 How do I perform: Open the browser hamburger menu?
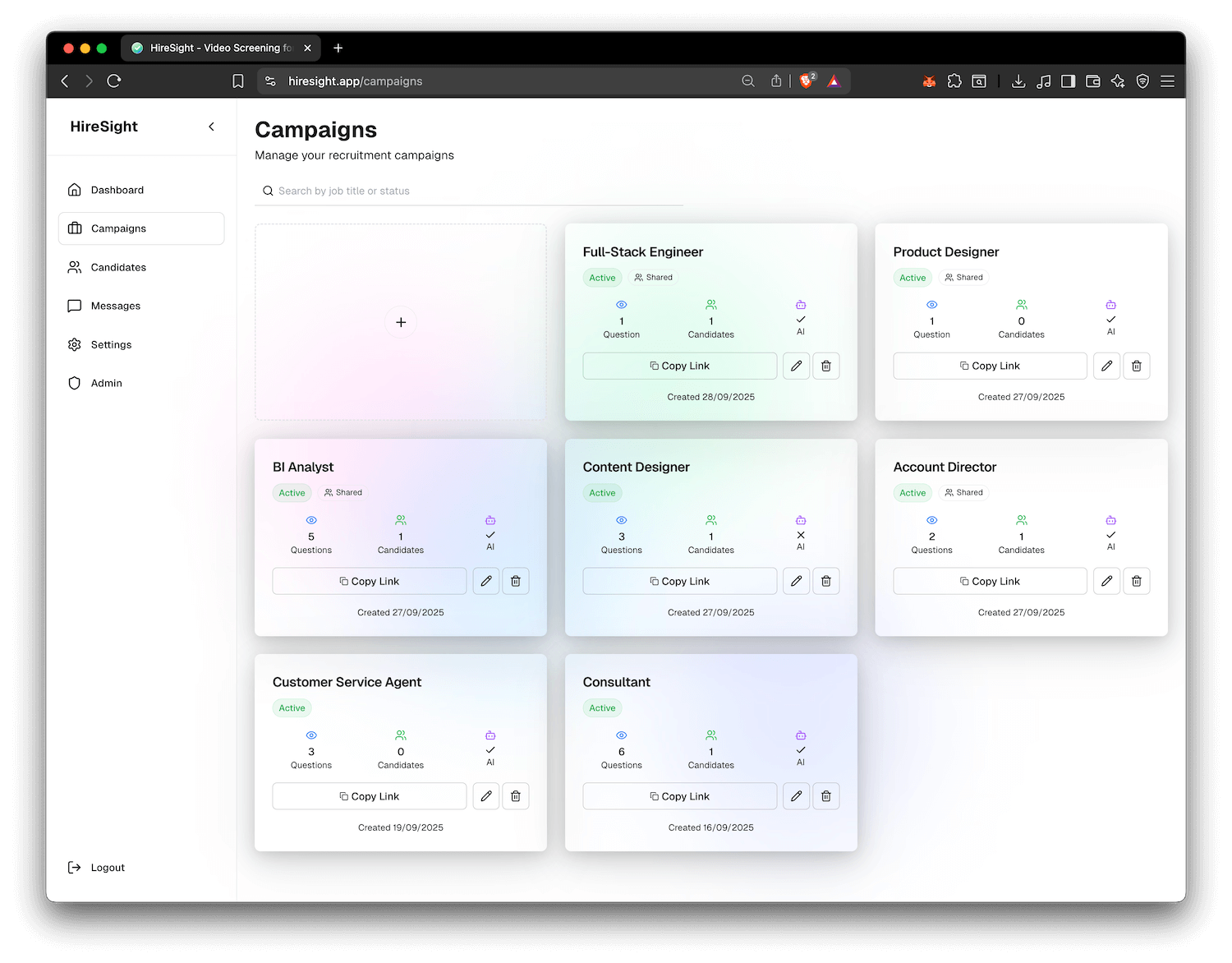[1167, 81]
